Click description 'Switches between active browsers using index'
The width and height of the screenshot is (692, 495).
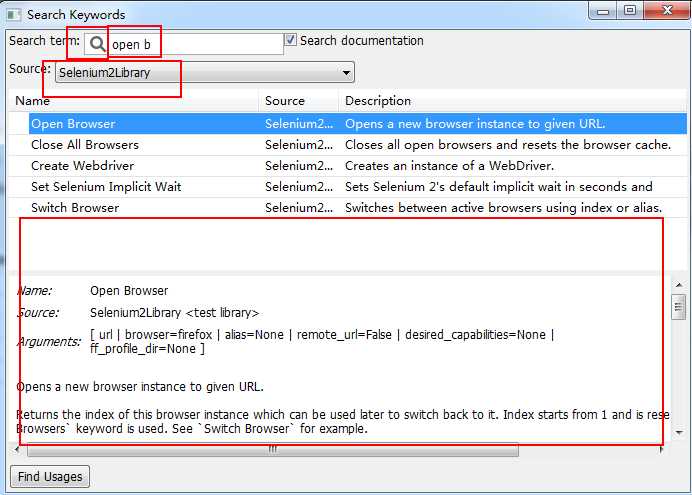click(x=504, y=208)
